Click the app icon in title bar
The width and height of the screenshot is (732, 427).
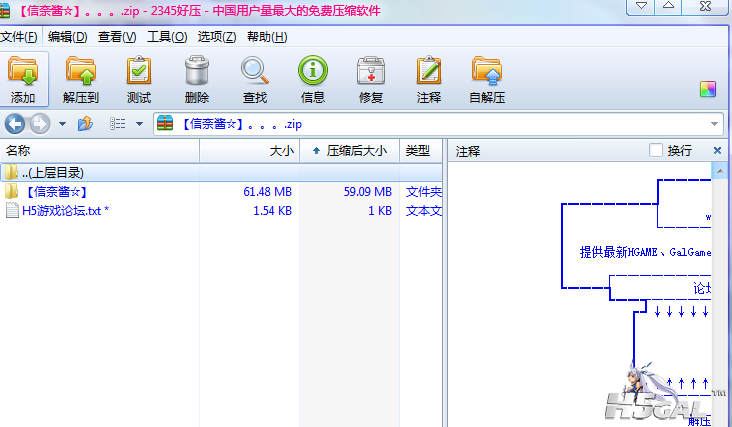[x=5, y=10]
